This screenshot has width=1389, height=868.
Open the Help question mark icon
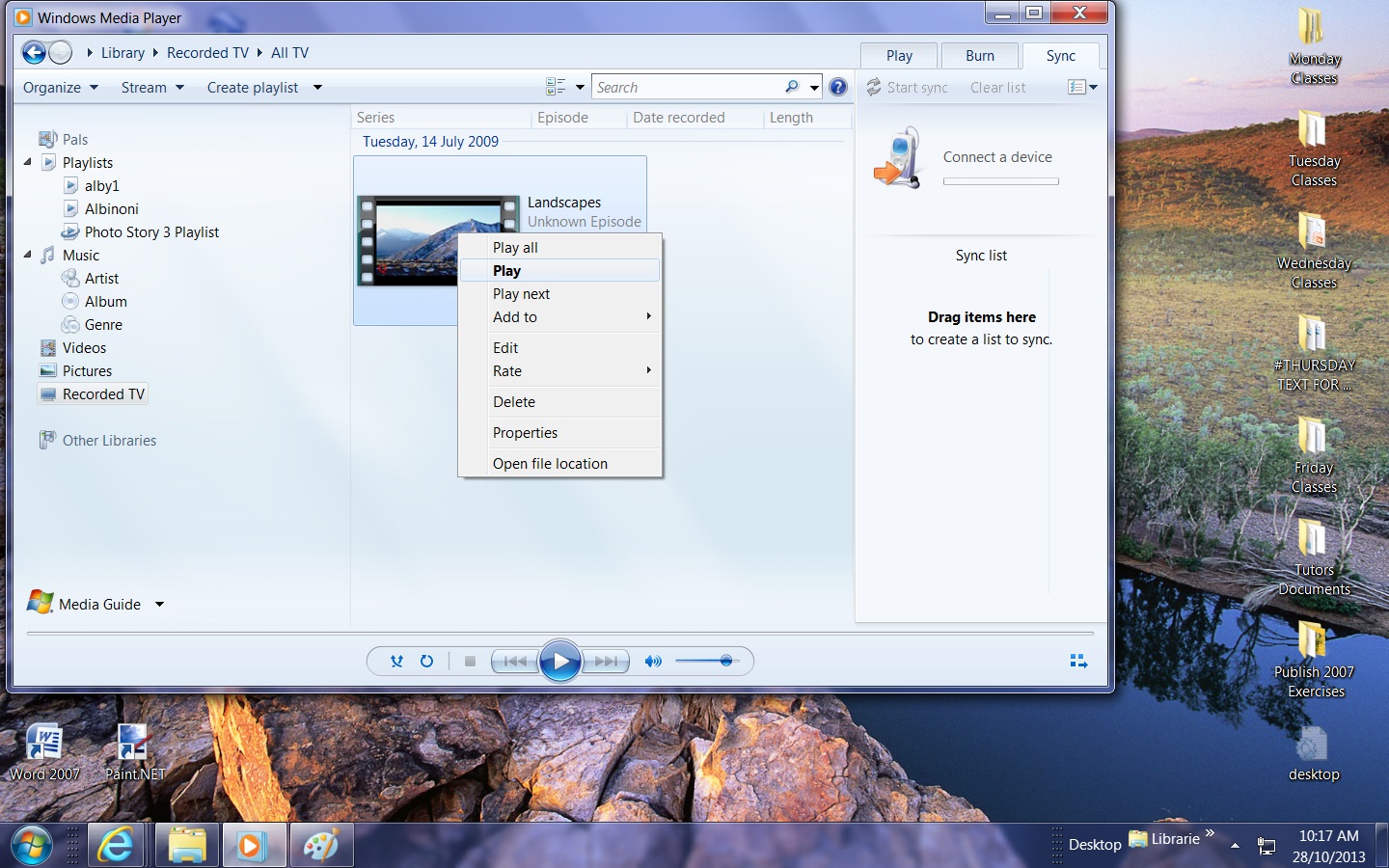pyautogui.click(x=838, y=87)
